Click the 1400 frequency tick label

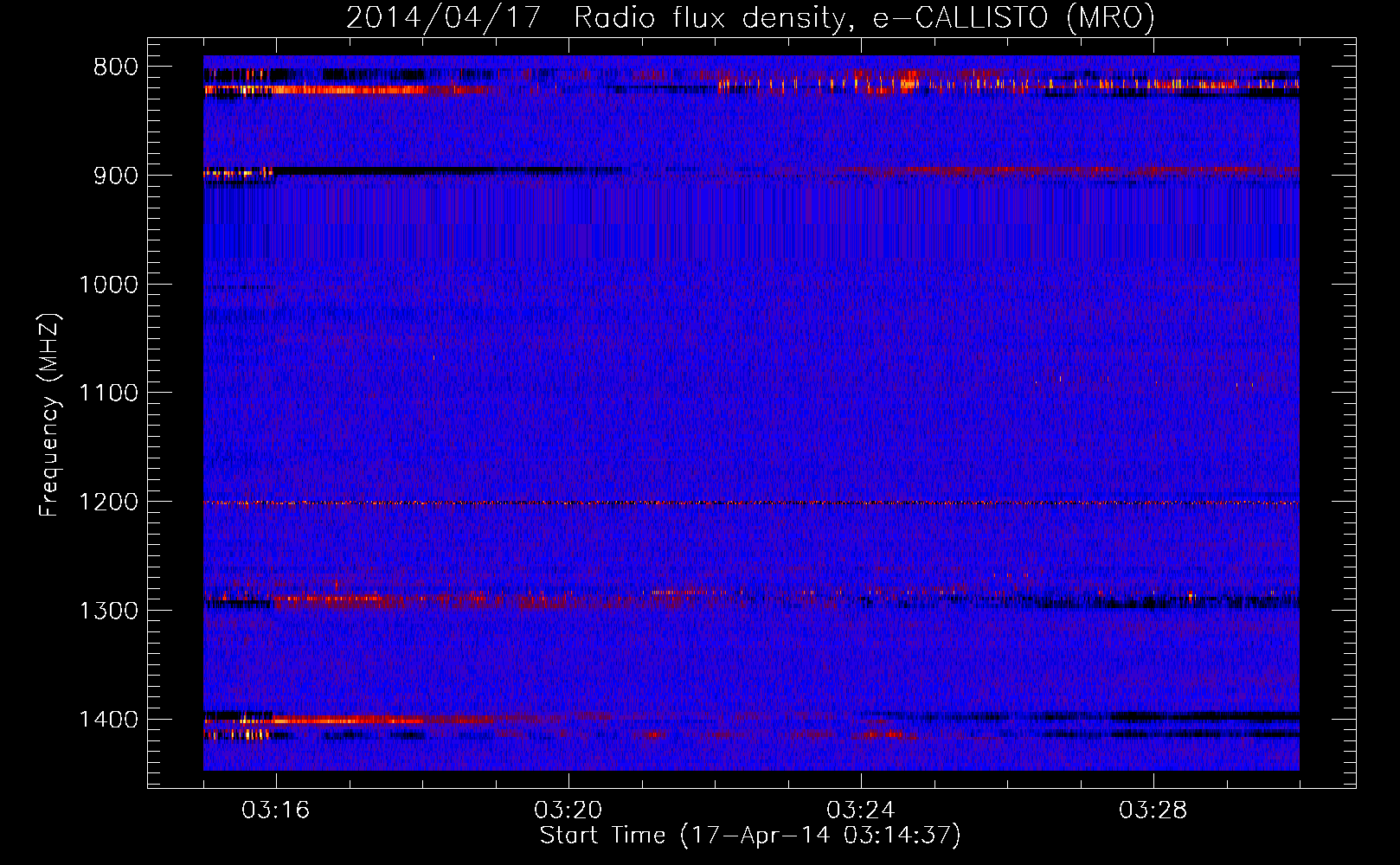(x=109, y=720)
